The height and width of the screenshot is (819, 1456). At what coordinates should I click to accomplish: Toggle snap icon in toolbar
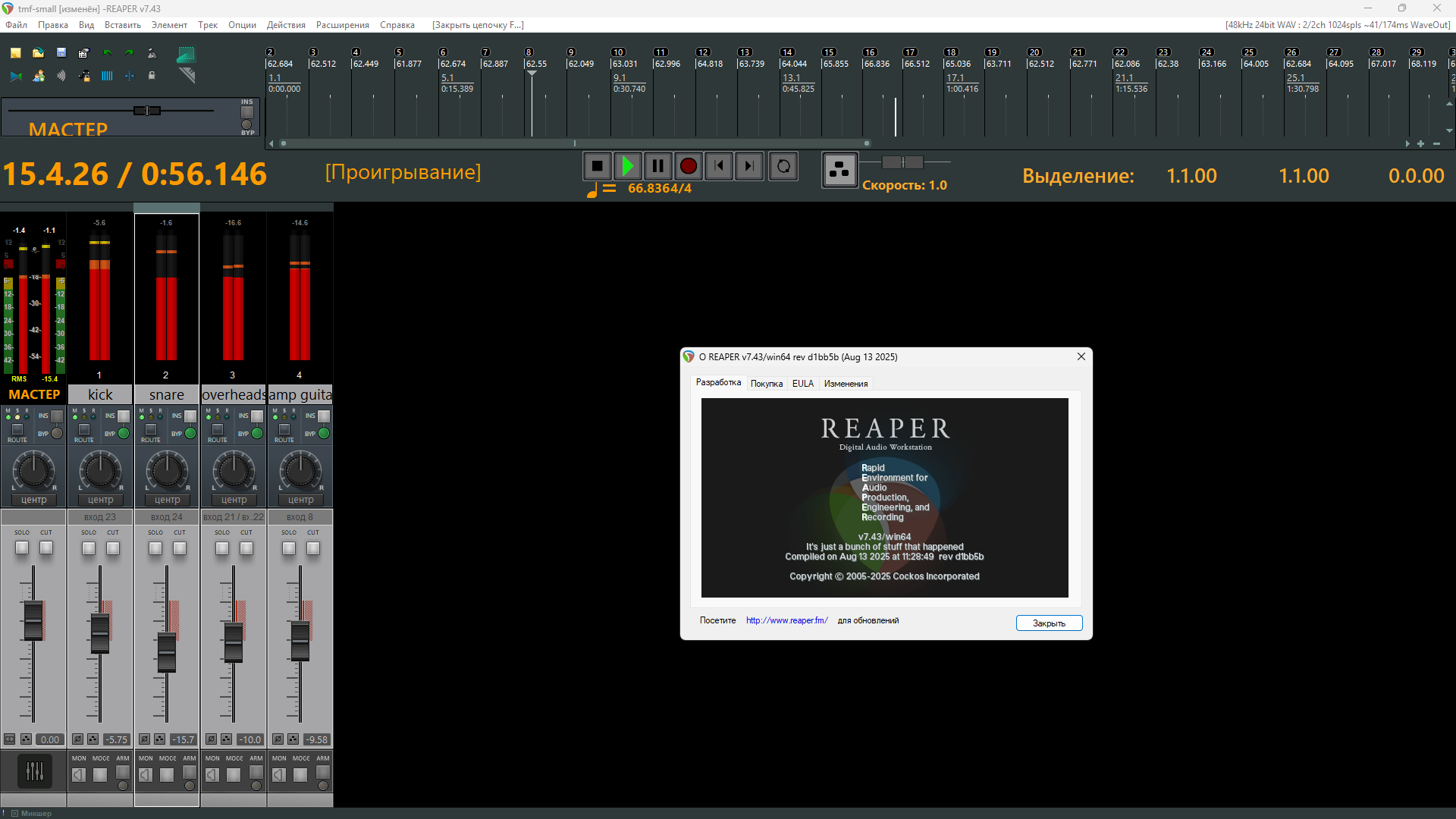pyautogui.click(x=129, y=76)
